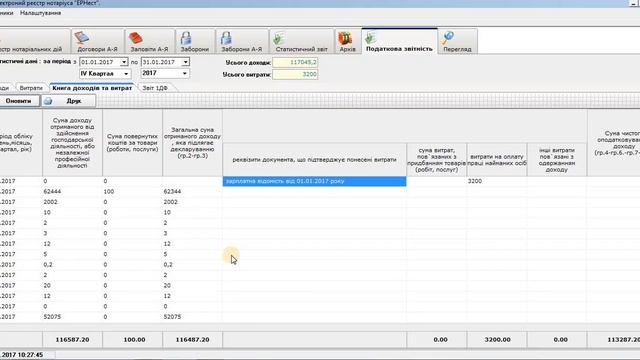
Task: Click the total 116487.20 in footer
Action: pos(192,340)
